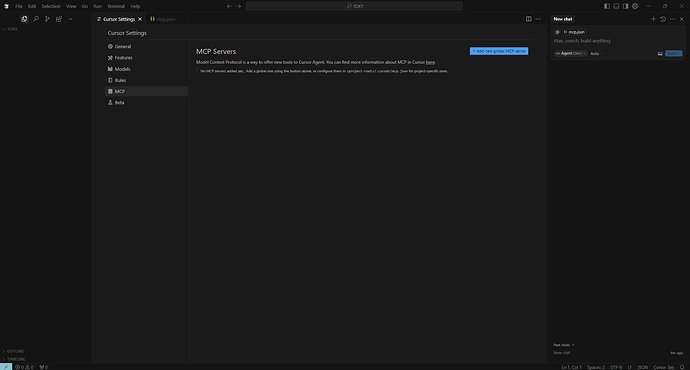Open the Search view magnifier icon
The width and height of the screenshot is (690, 370).
(36, 19)
